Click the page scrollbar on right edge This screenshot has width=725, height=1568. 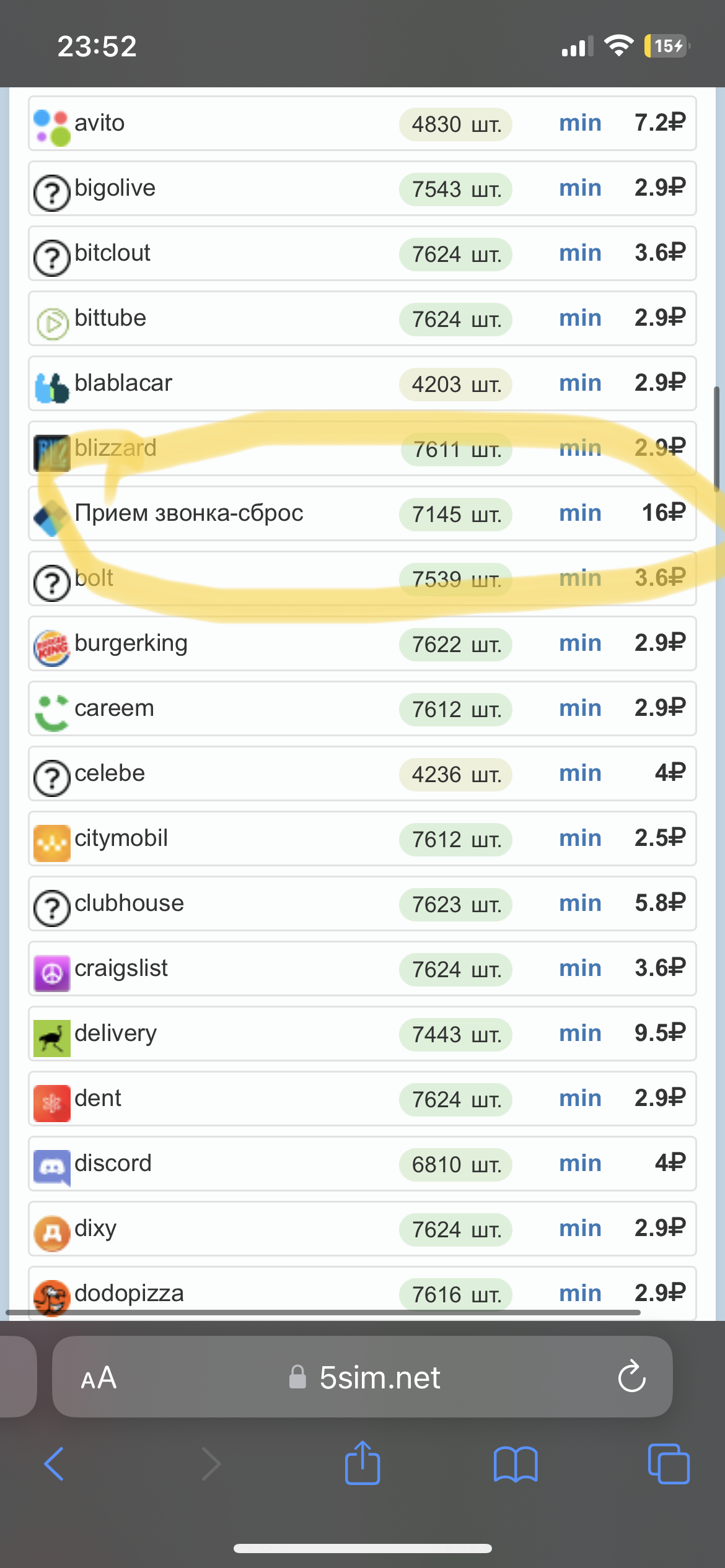[717, 439]
